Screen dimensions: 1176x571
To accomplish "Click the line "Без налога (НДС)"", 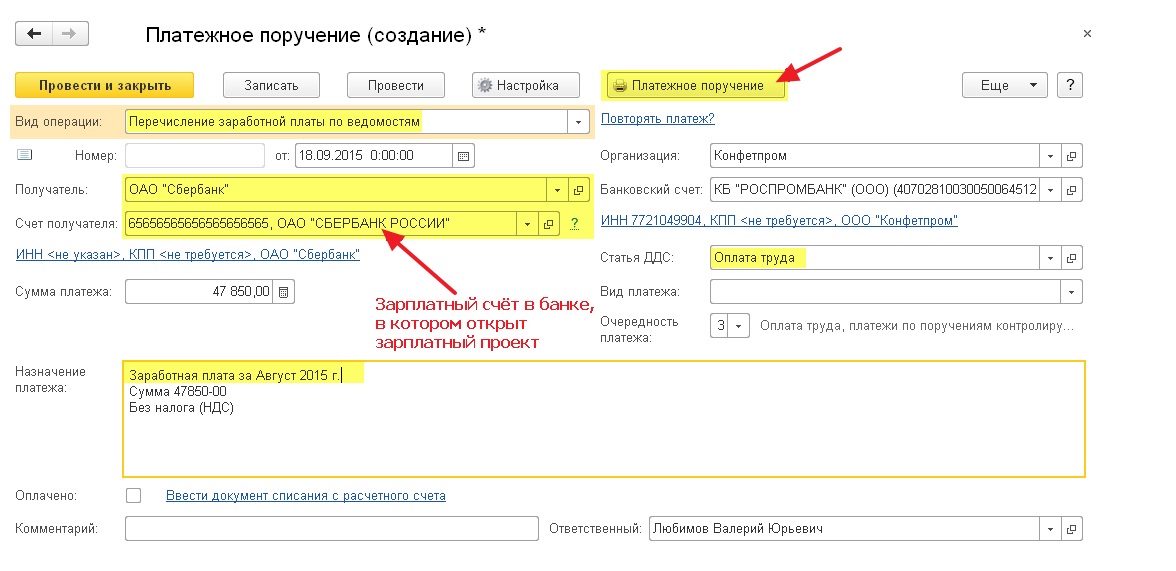I will 182,408.
